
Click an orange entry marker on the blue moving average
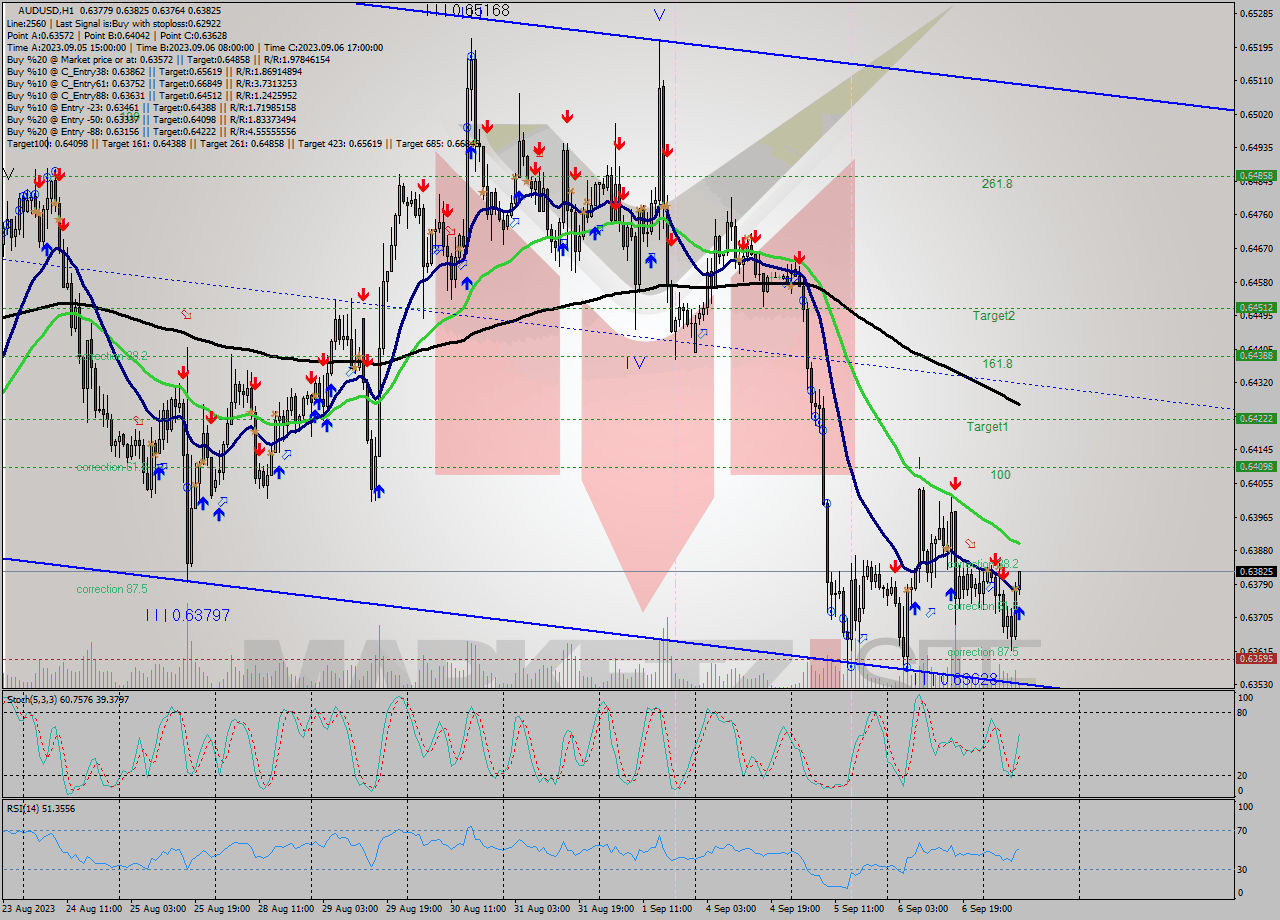(x=946, y=548)
